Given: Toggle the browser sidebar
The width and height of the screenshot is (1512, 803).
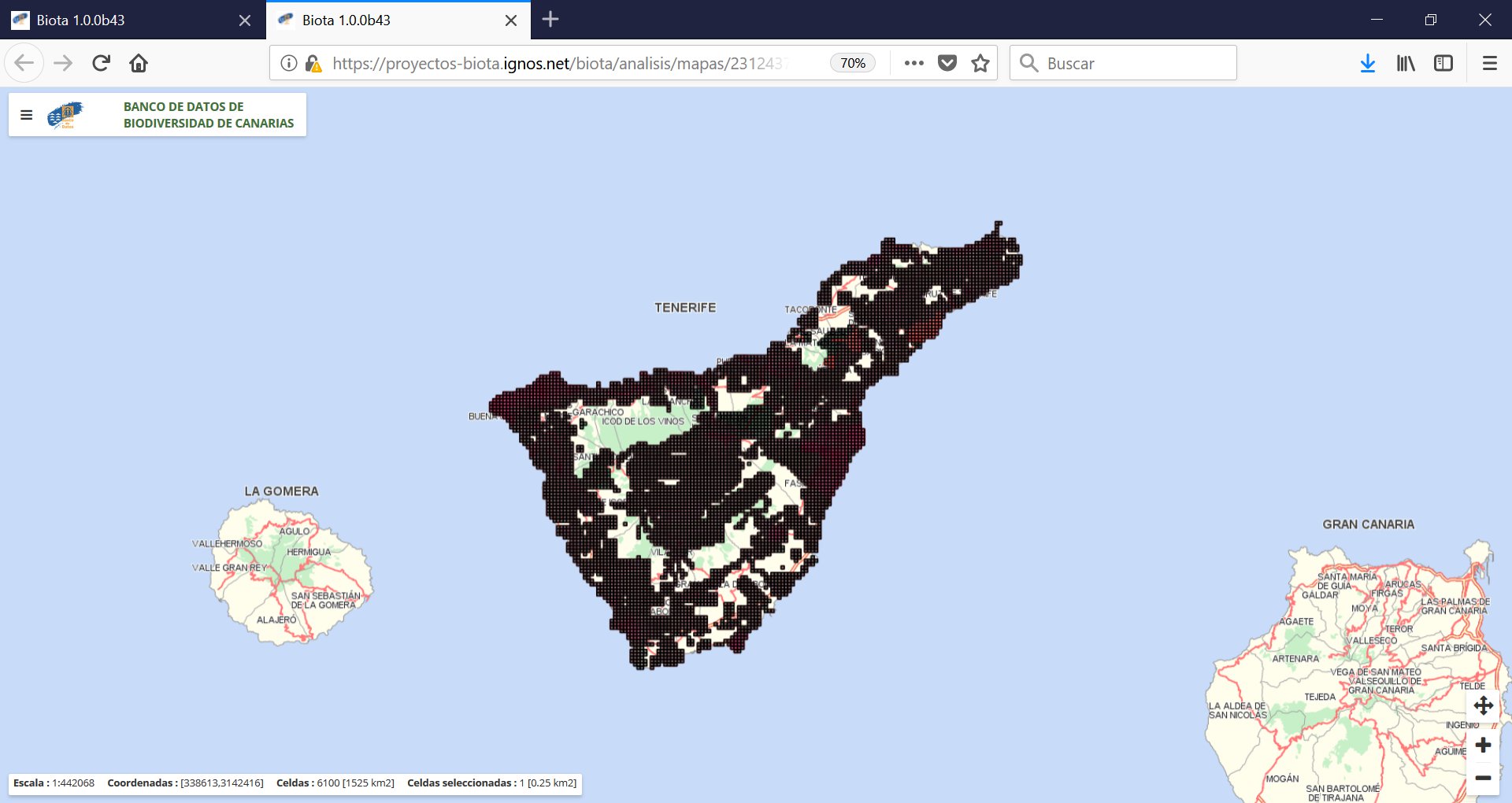Looking at the screenshot, I should tap(1443, 63).
